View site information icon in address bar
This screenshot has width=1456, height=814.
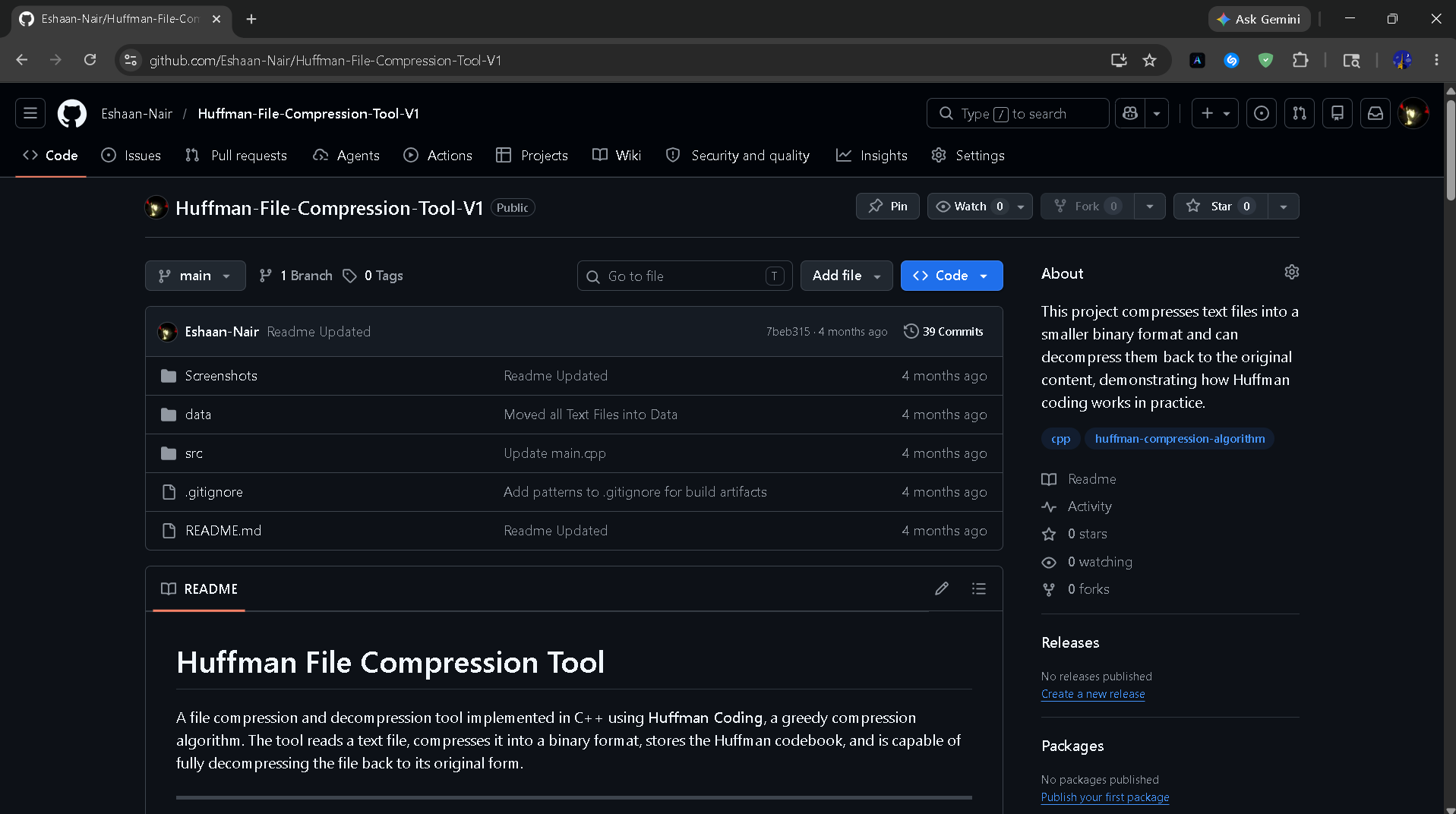(x=131, y=60)
